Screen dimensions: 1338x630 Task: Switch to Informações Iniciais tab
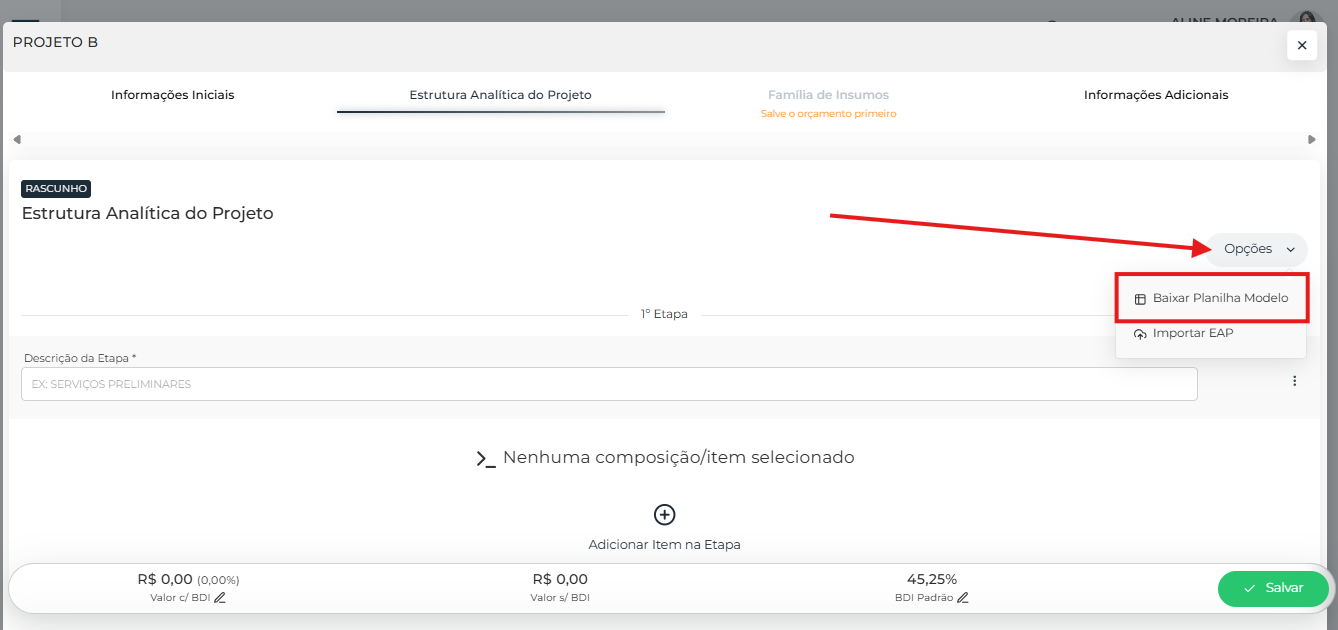(173, 95)
